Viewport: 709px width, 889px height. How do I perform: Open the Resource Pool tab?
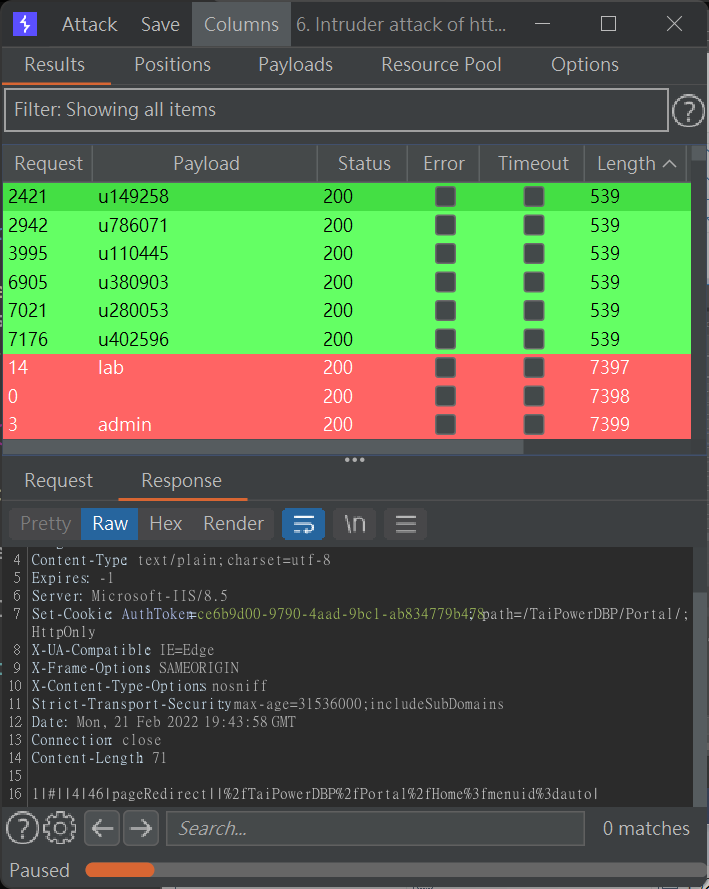pos(441,65)
